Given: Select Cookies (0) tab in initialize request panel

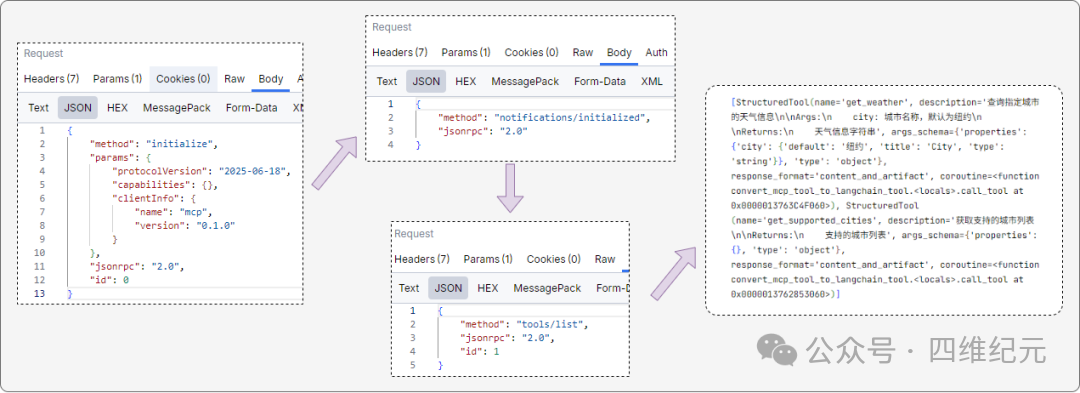Looking at the screenshot, I should coord(183,79).
